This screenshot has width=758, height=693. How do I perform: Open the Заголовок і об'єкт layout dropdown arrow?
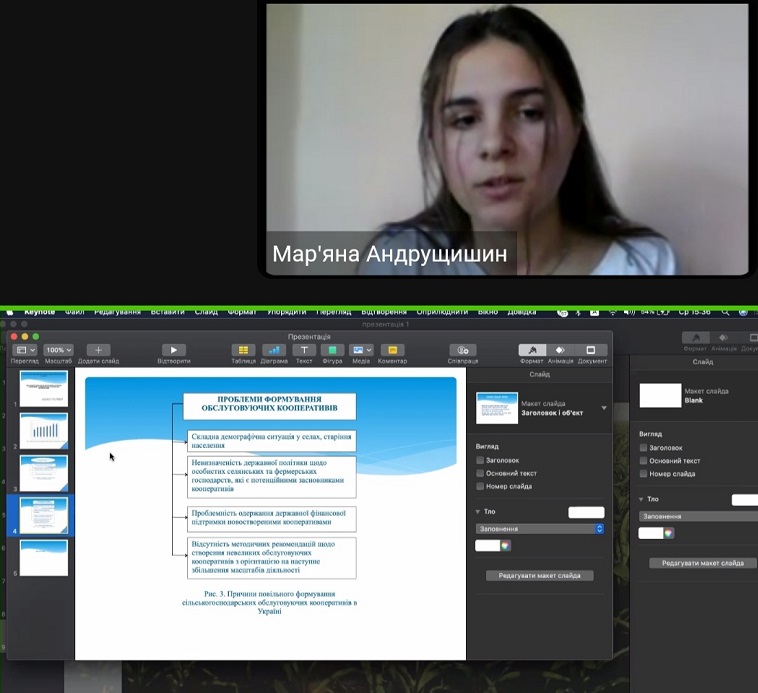pos(604,408)
